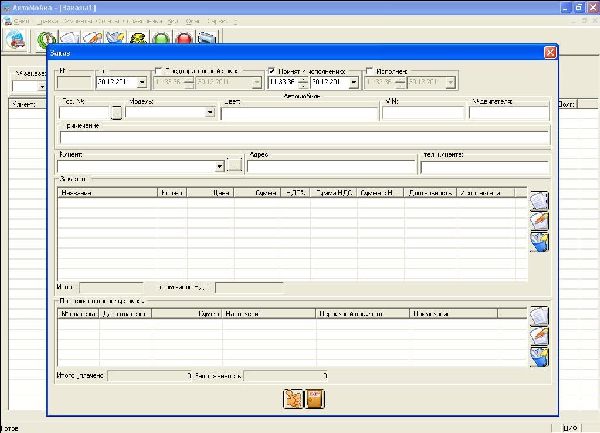
Task: Click the browse '...' button beside the Клиент dropdown
Action: pyautogui.click(x=234, y=166)
